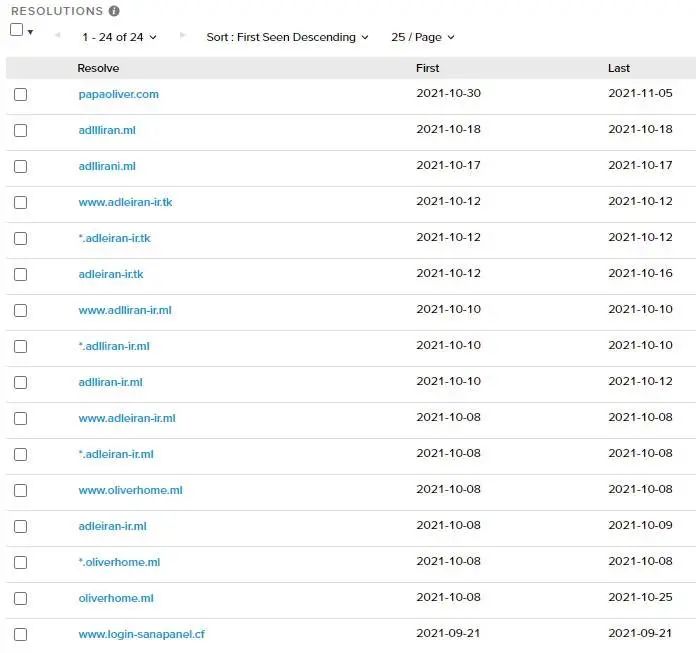696x653 pixels.
Task: Open the www.oliverhome.ml link
Action: 130,490
